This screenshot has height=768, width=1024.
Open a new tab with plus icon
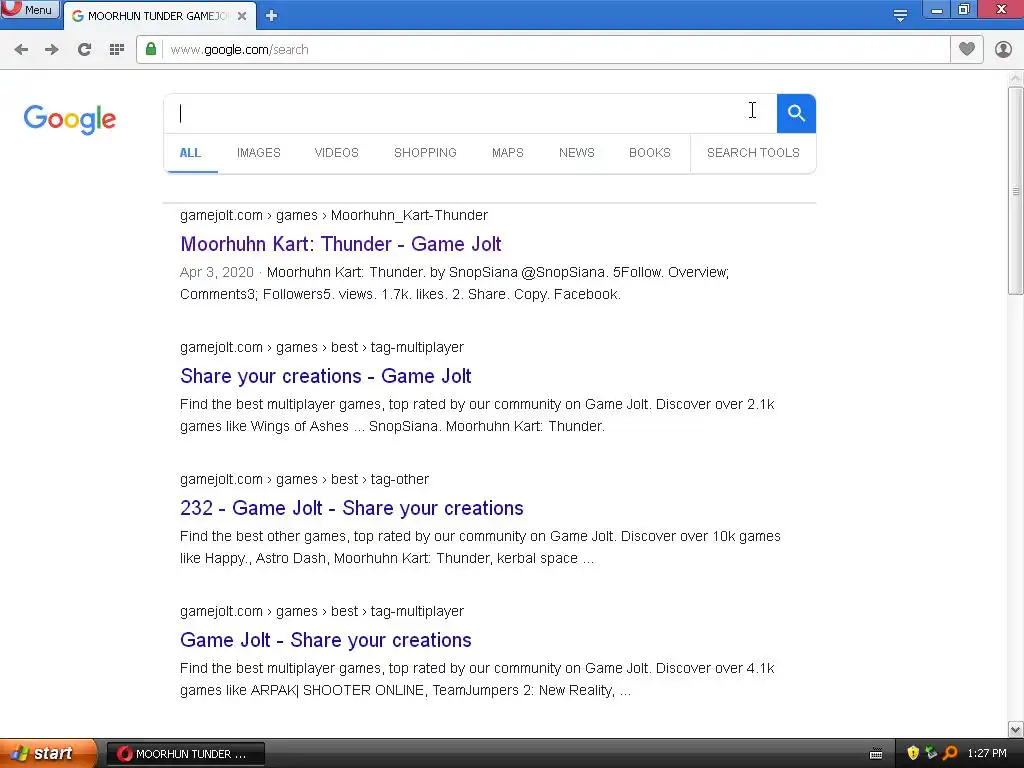tap(272, 16)
